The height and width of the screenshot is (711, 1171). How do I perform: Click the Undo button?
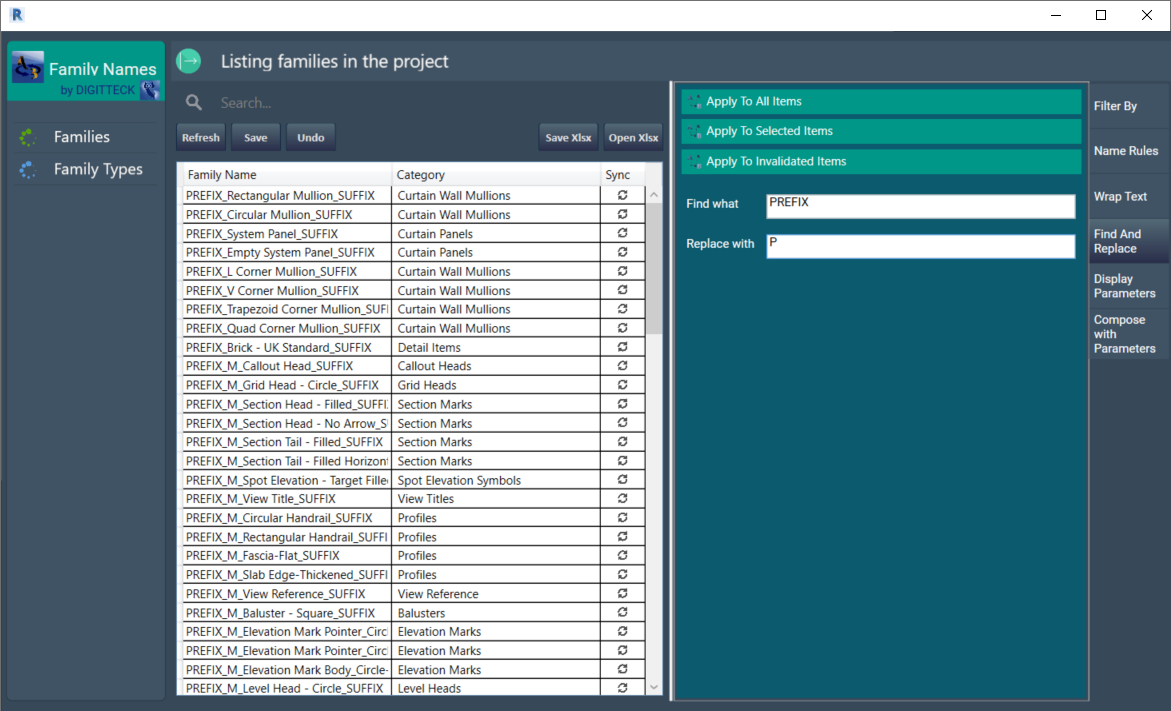click(311, 137)
